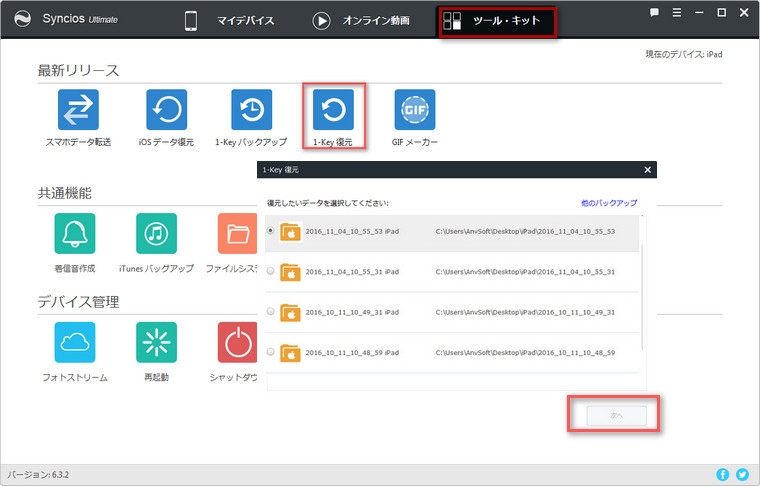Select radio button for backup 2016_11_04_10_55_31
Viewport: 760px width, 486px height.
click(x=270, y=271)
